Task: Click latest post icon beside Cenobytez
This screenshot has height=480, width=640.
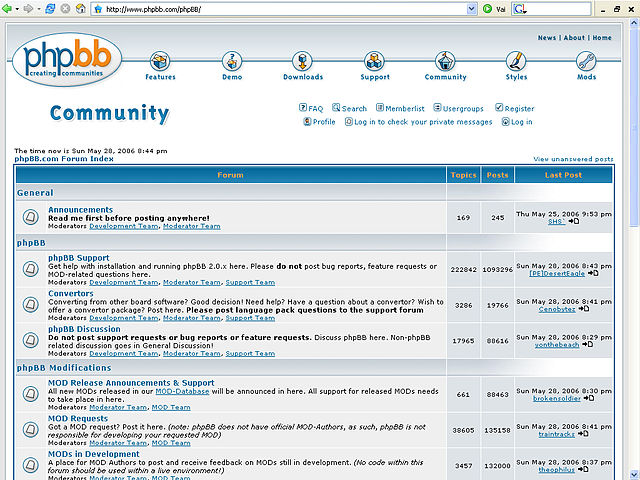Action: pyautogui.click(x=584, y=309)
